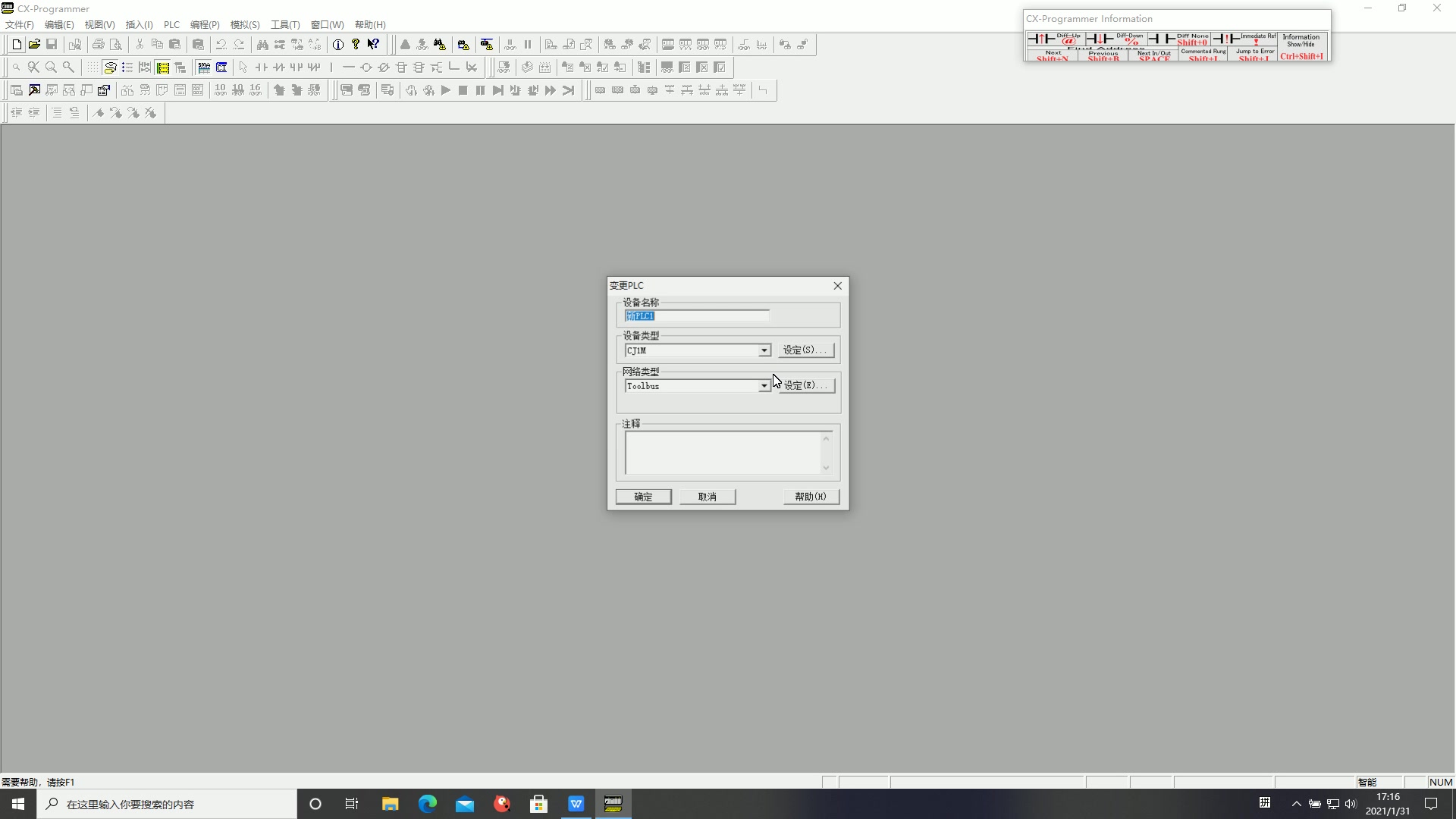1456x819 pixels.
Task: Click the Print printer icon
Action: pos(98,45)
